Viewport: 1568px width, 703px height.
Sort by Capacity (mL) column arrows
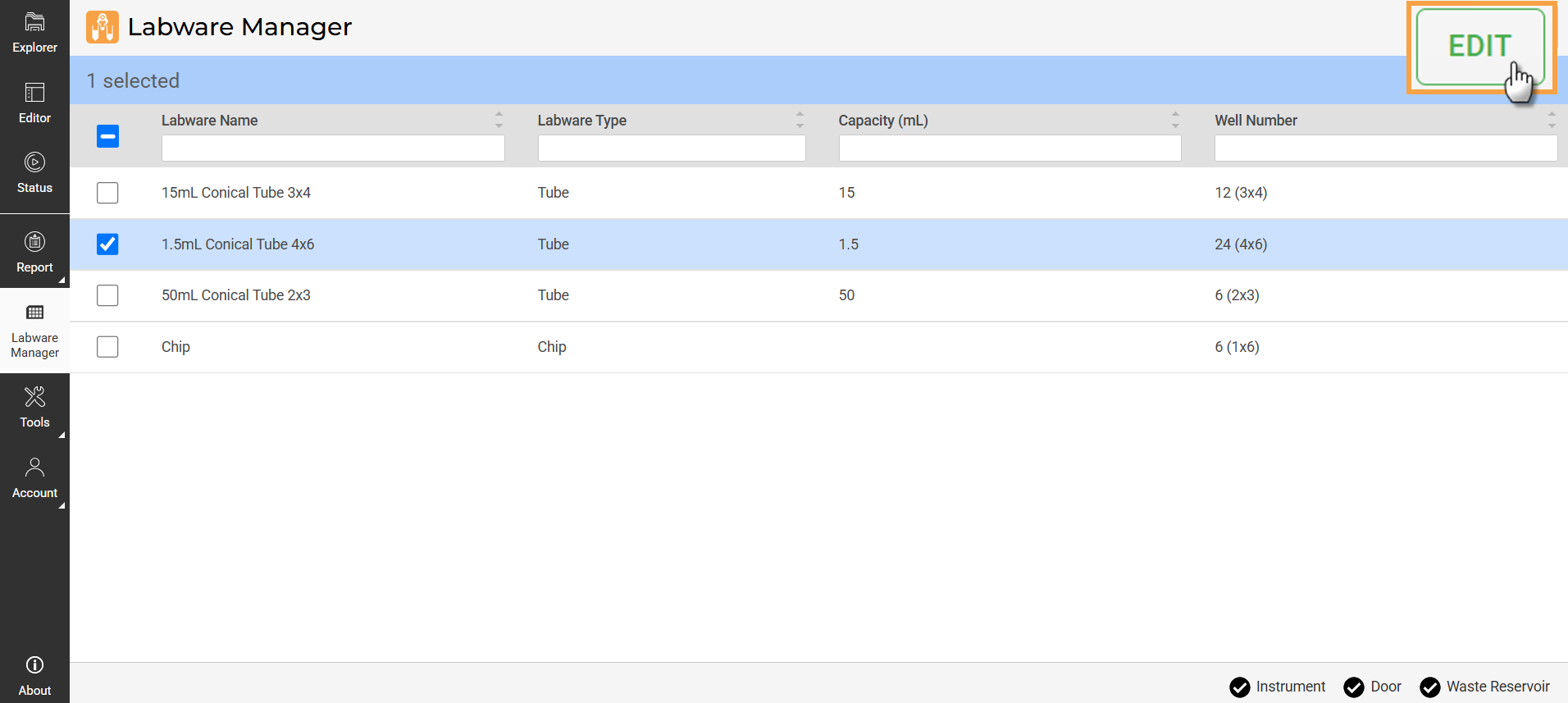click(x=1175, y=120)
